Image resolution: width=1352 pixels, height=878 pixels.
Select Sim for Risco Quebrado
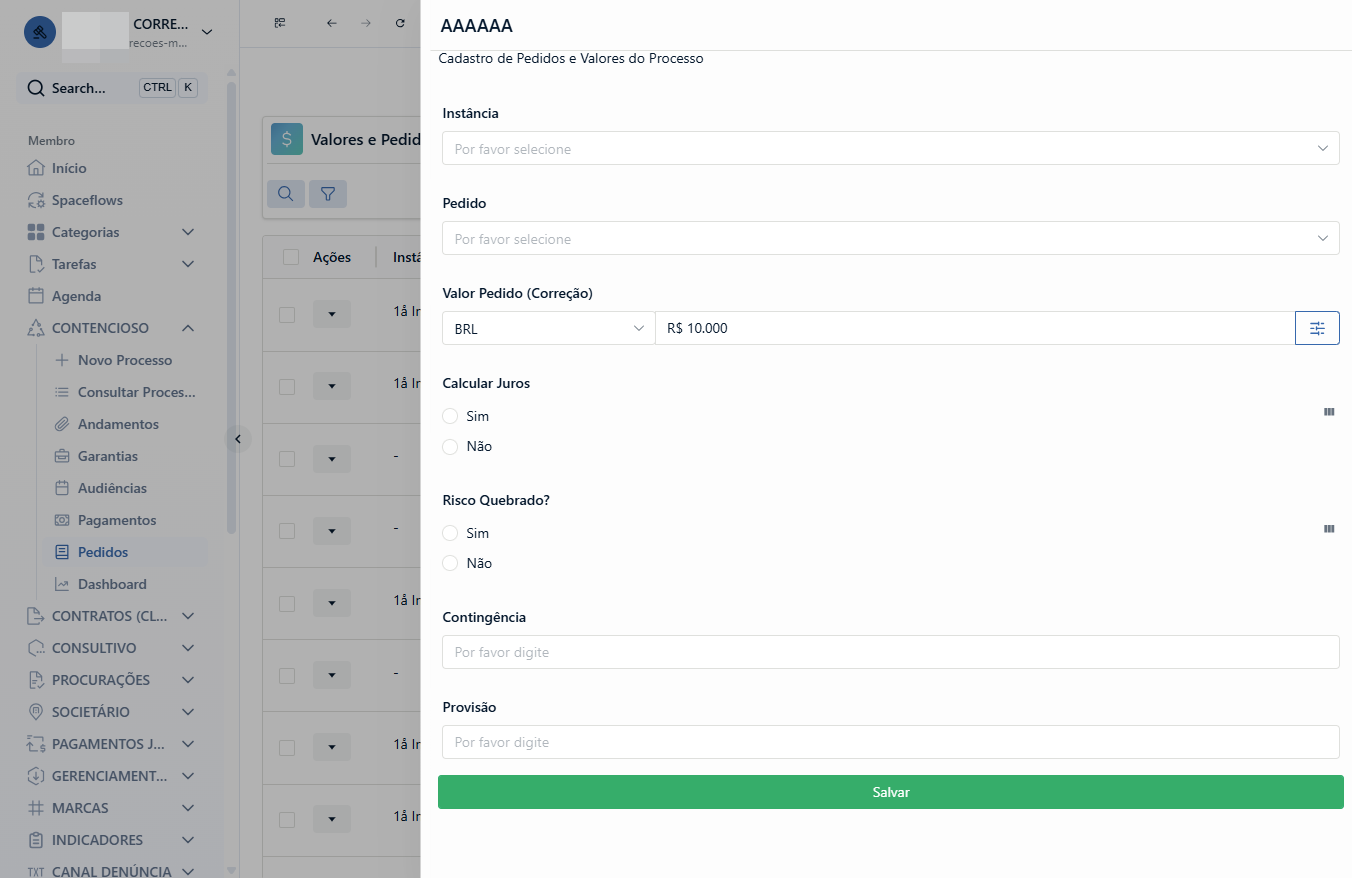pyautogui.click(x=450, y=533)
